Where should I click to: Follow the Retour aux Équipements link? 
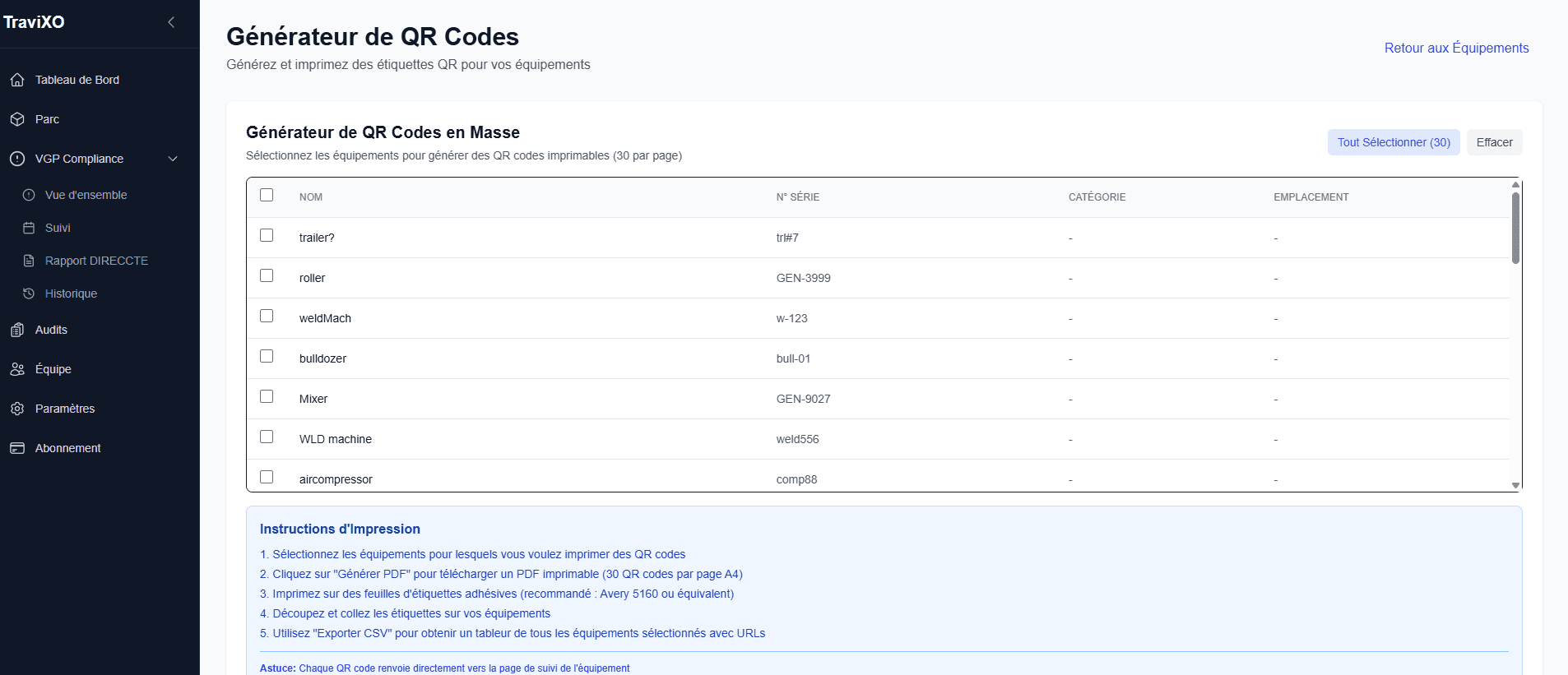tap(1456, 48)
